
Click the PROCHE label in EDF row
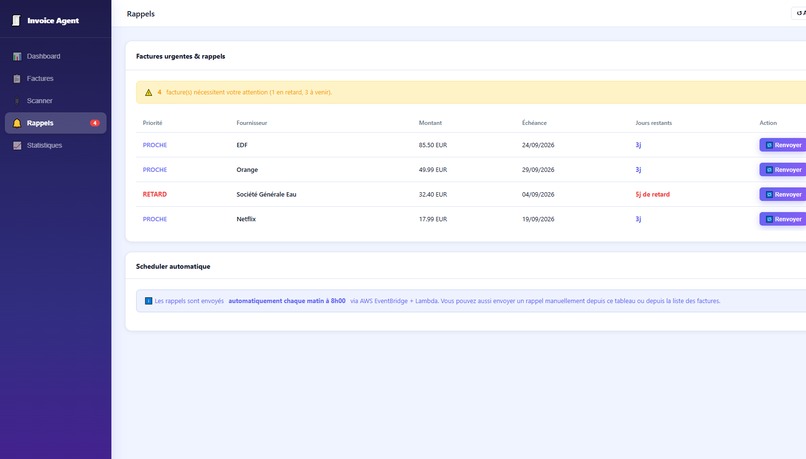point(155,145)
